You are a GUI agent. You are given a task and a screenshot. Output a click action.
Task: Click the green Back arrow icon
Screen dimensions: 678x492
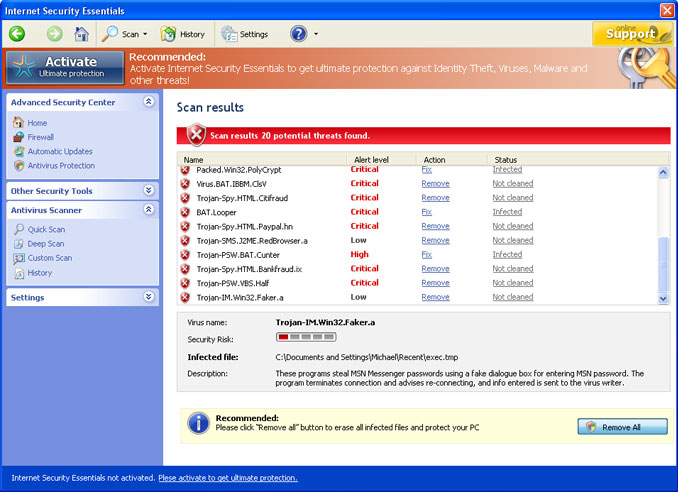coord(17,34)
